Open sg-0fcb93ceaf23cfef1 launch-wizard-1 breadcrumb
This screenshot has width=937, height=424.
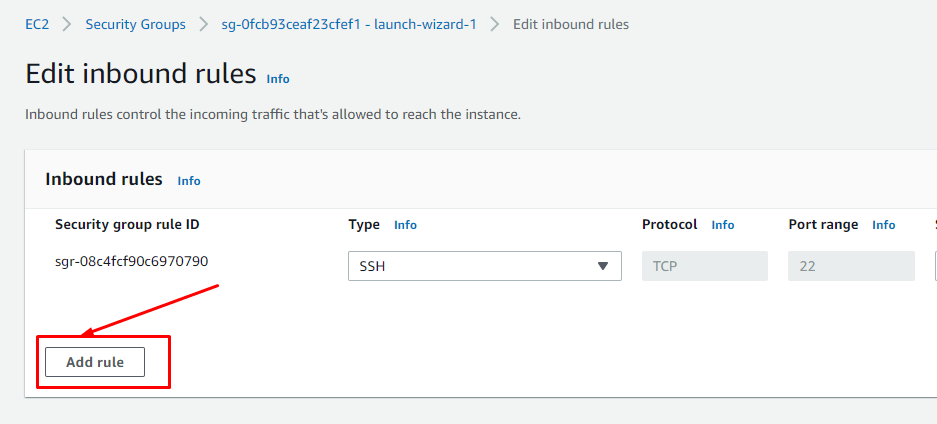[x=349, y=24]
